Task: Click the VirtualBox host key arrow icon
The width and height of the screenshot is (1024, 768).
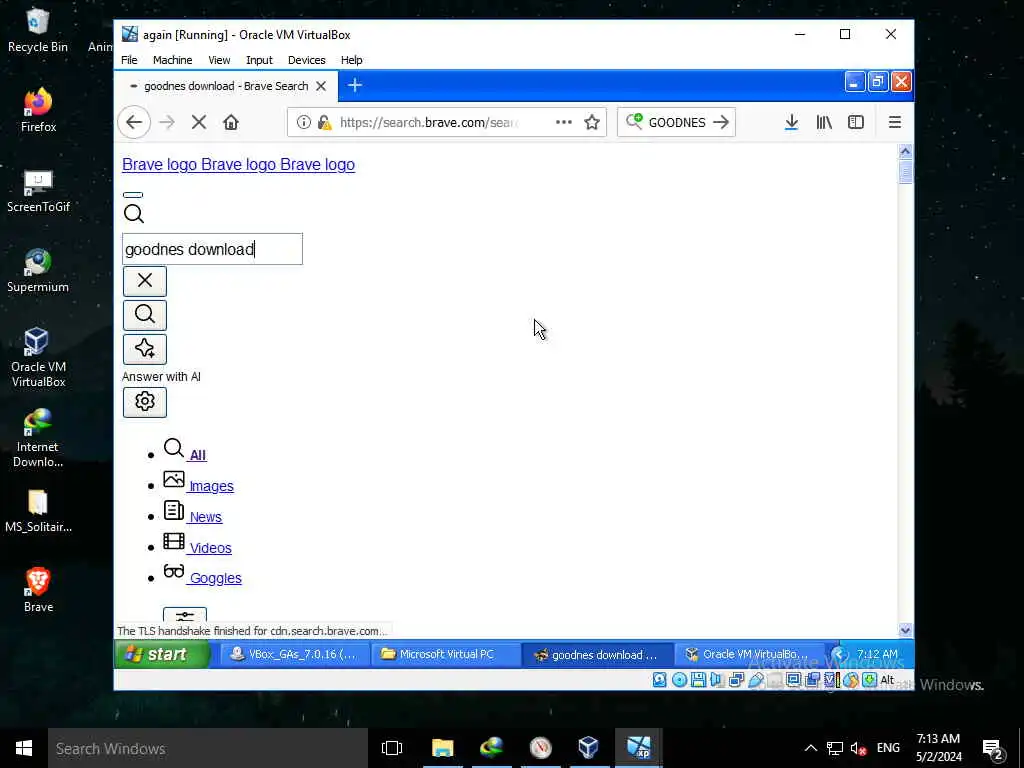Action: [869, 680]
